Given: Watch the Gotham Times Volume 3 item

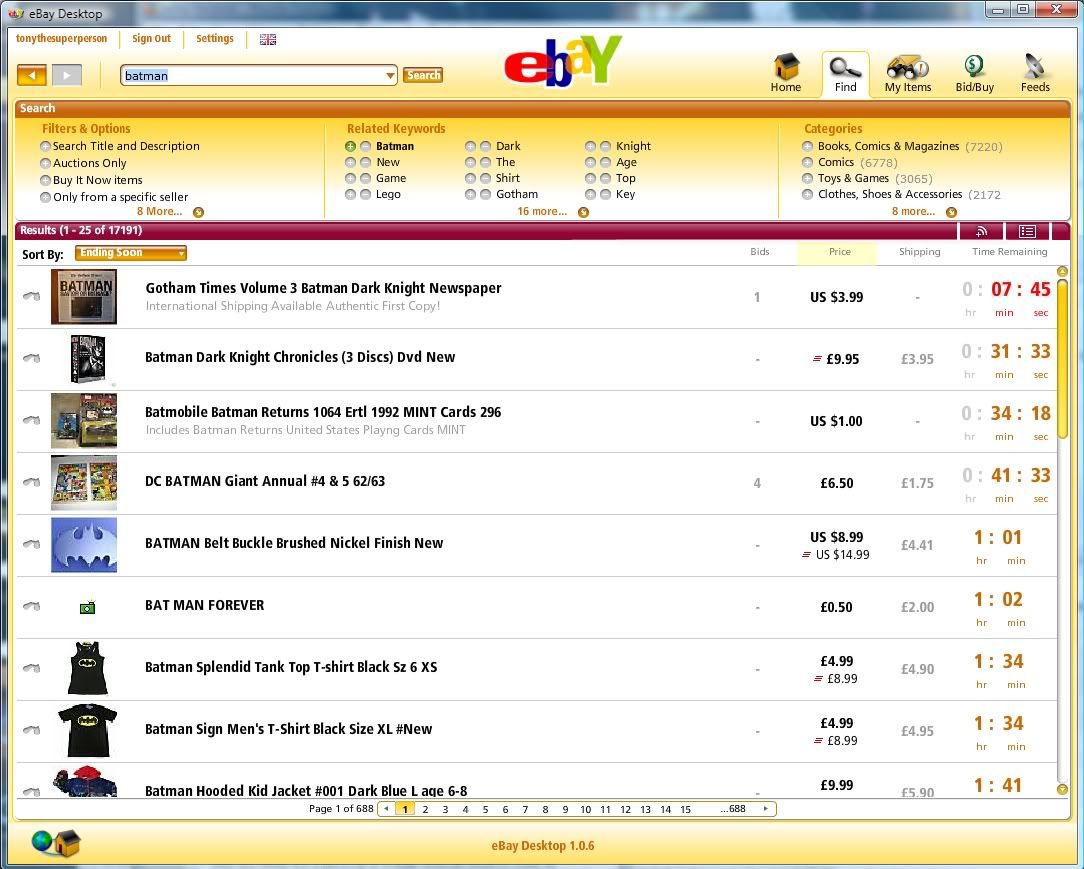Looking at the screenshot, I should point(31,296).
